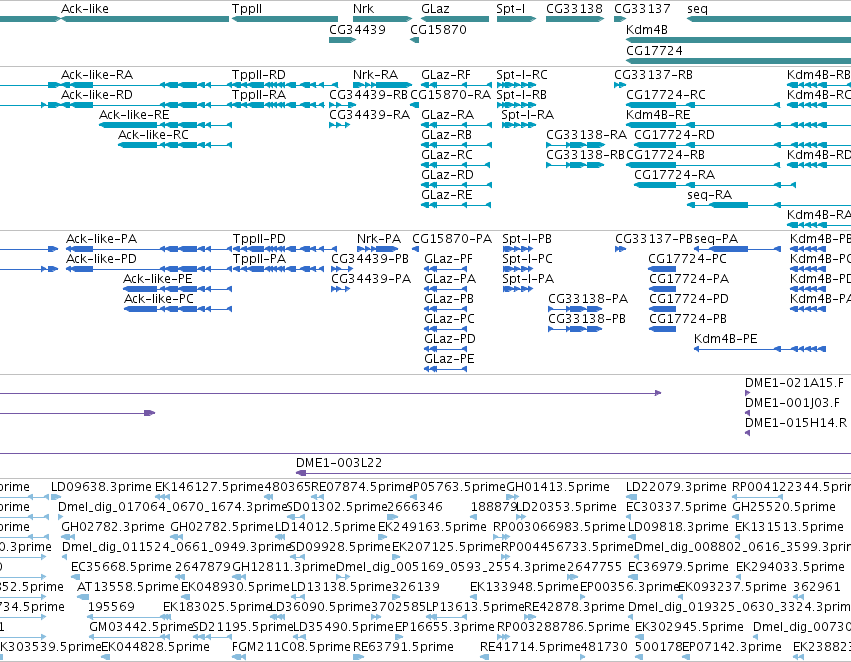The width and height of the screenshot is (851, 662).
Task: Click the GLaz gene label
Action: pos(435,9)
